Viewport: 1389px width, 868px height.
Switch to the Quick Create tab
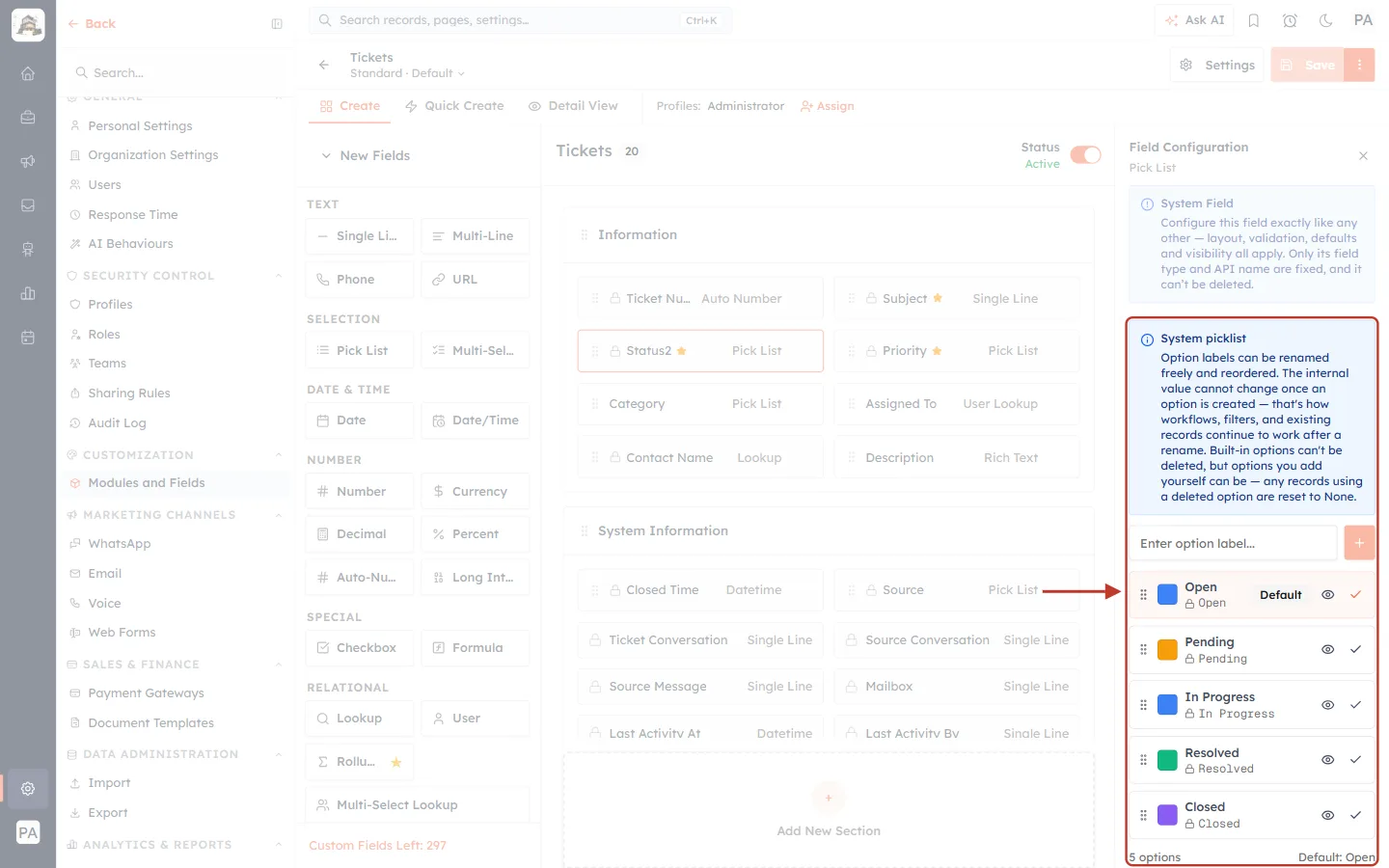[454, 106]
